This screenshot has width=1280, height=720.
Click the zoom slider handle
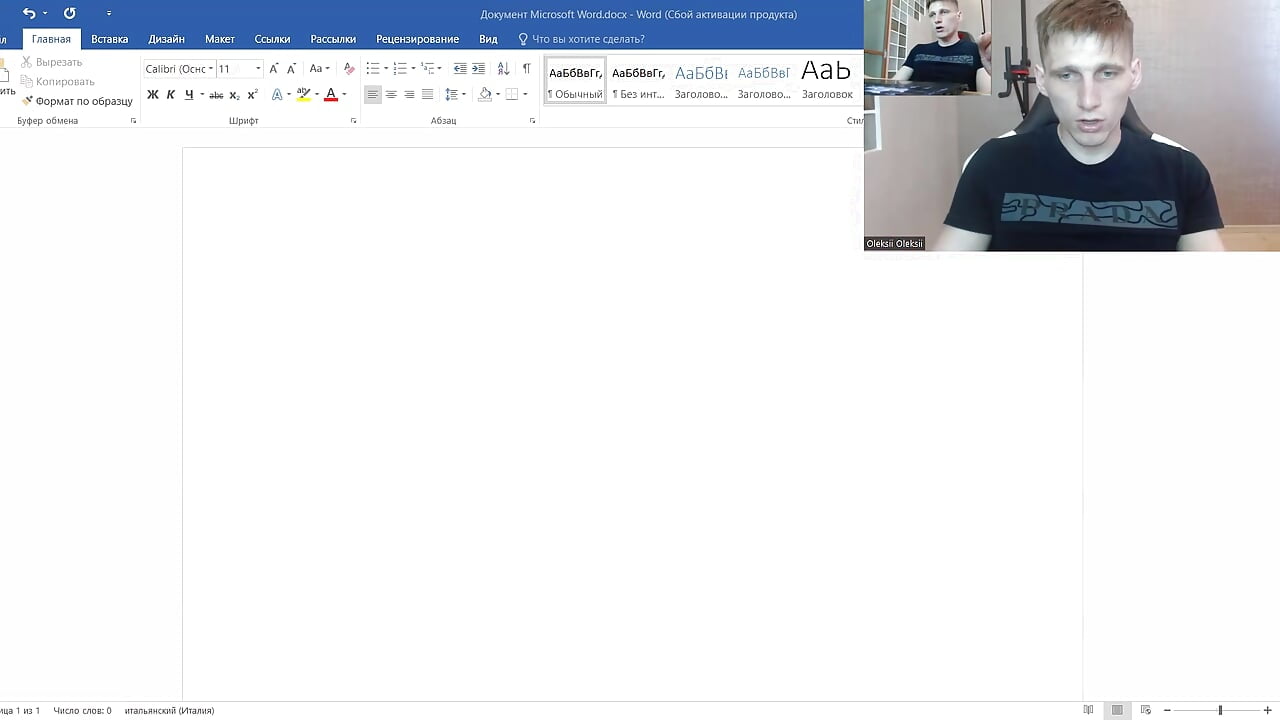pyautogui.click(x=1220, y=711)
